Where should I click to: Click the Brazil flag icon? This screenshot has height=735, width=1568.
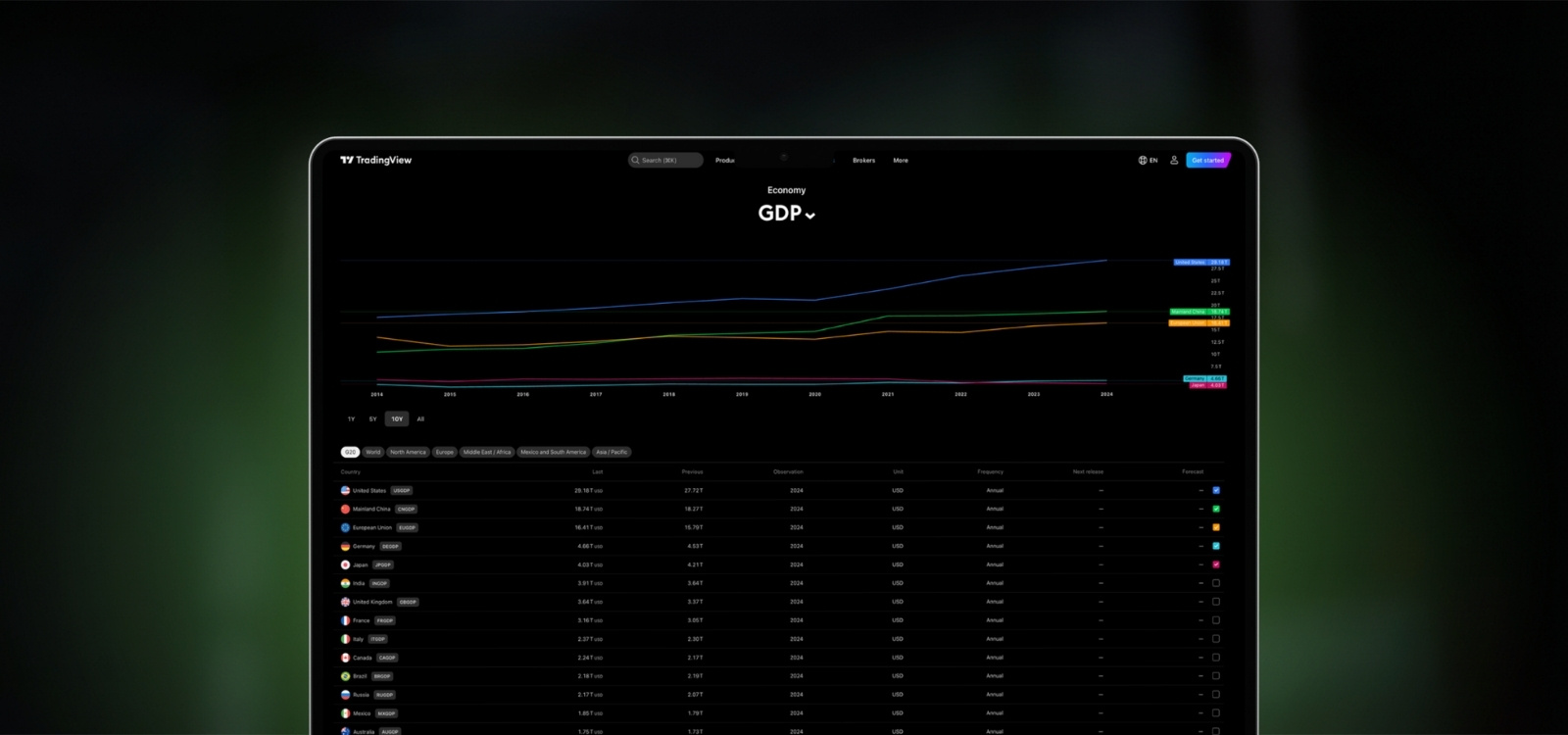tap(345, 676)
